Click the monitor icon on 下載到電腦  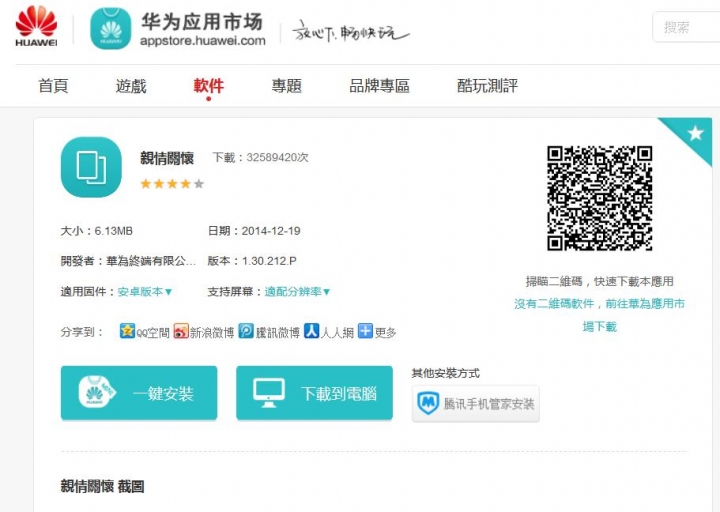click(269, 393)
